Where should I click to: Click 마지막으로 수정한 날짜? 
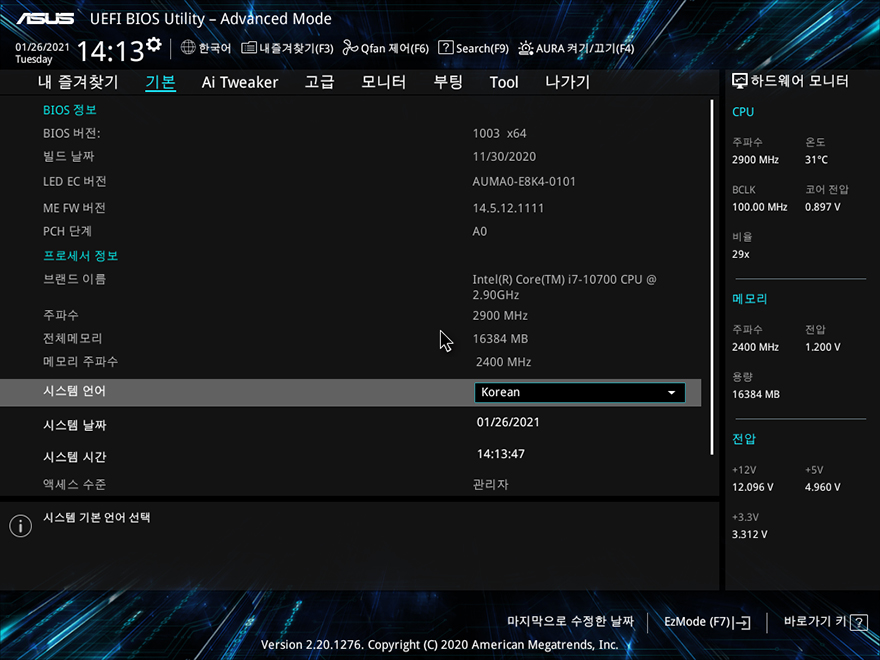(570, 621)
